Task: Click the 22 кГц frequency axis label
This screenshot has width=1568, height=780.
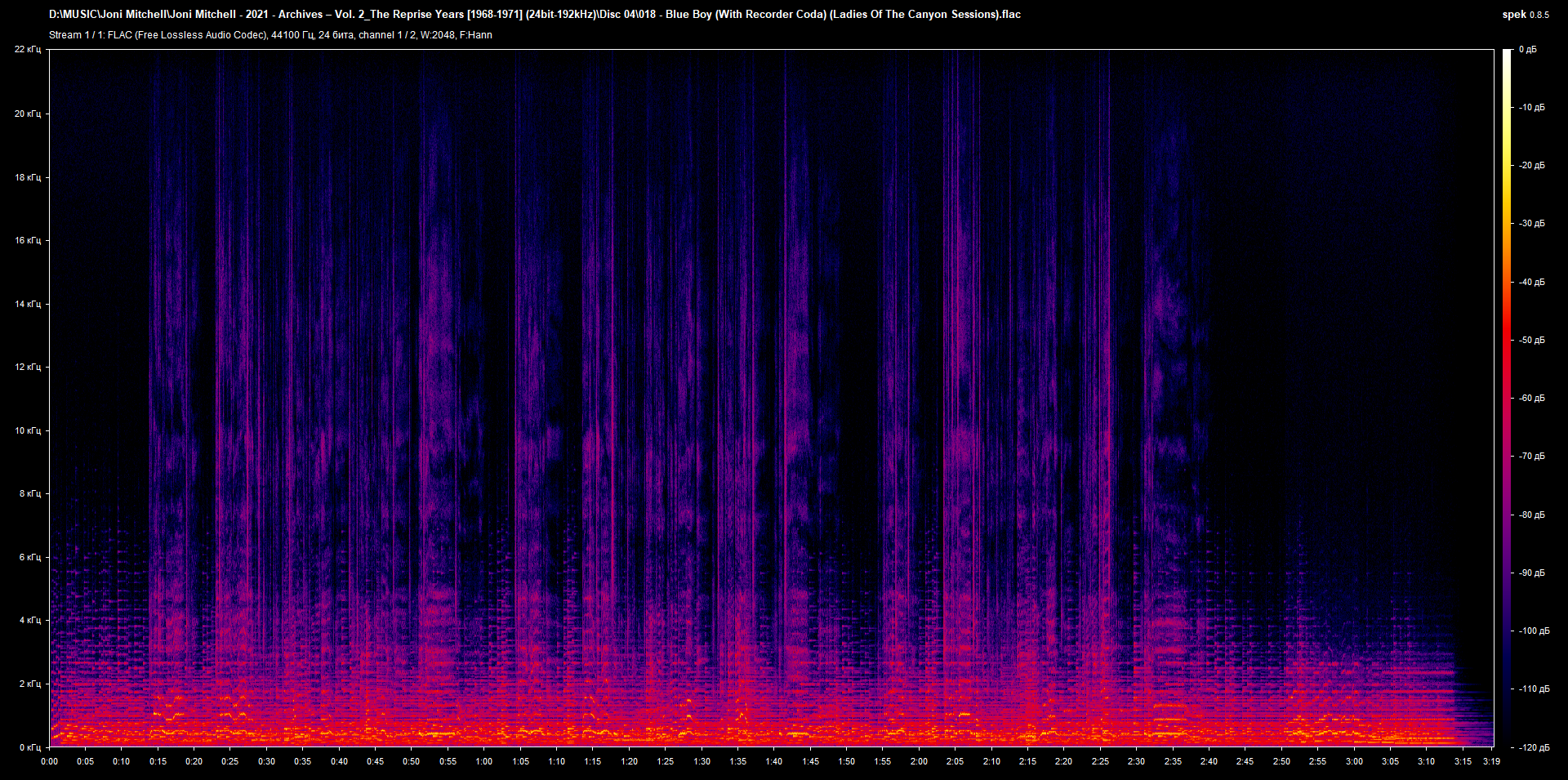Action: 29,50
